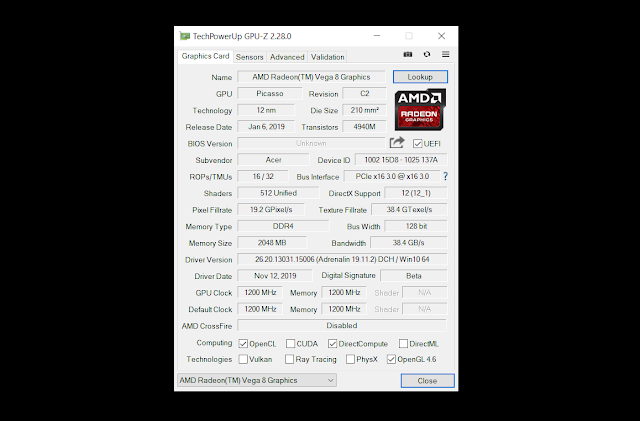The image size is (640, 421).
Task: Click the Pixel Fillrate field 19.2 GPixel/s
Action: pos(271,209)
